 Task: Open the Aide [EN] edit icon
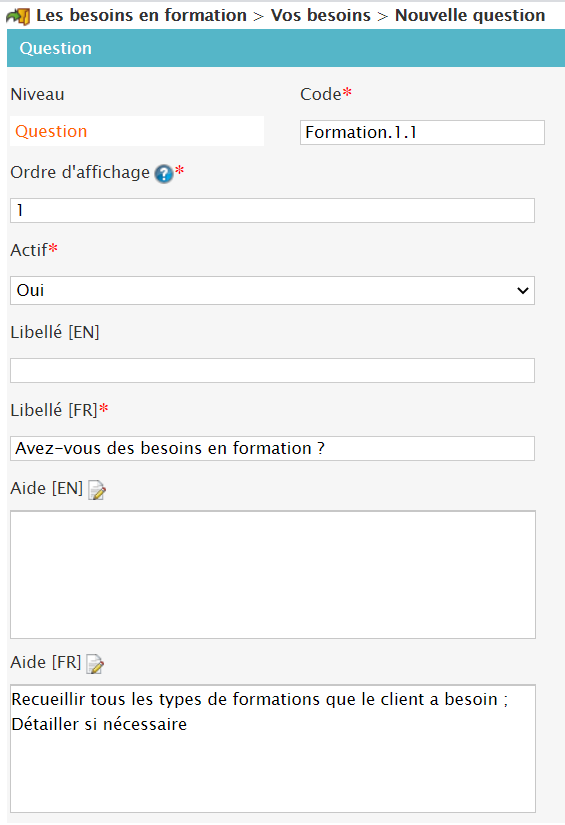pyautogui.click(x=97, y=490)
